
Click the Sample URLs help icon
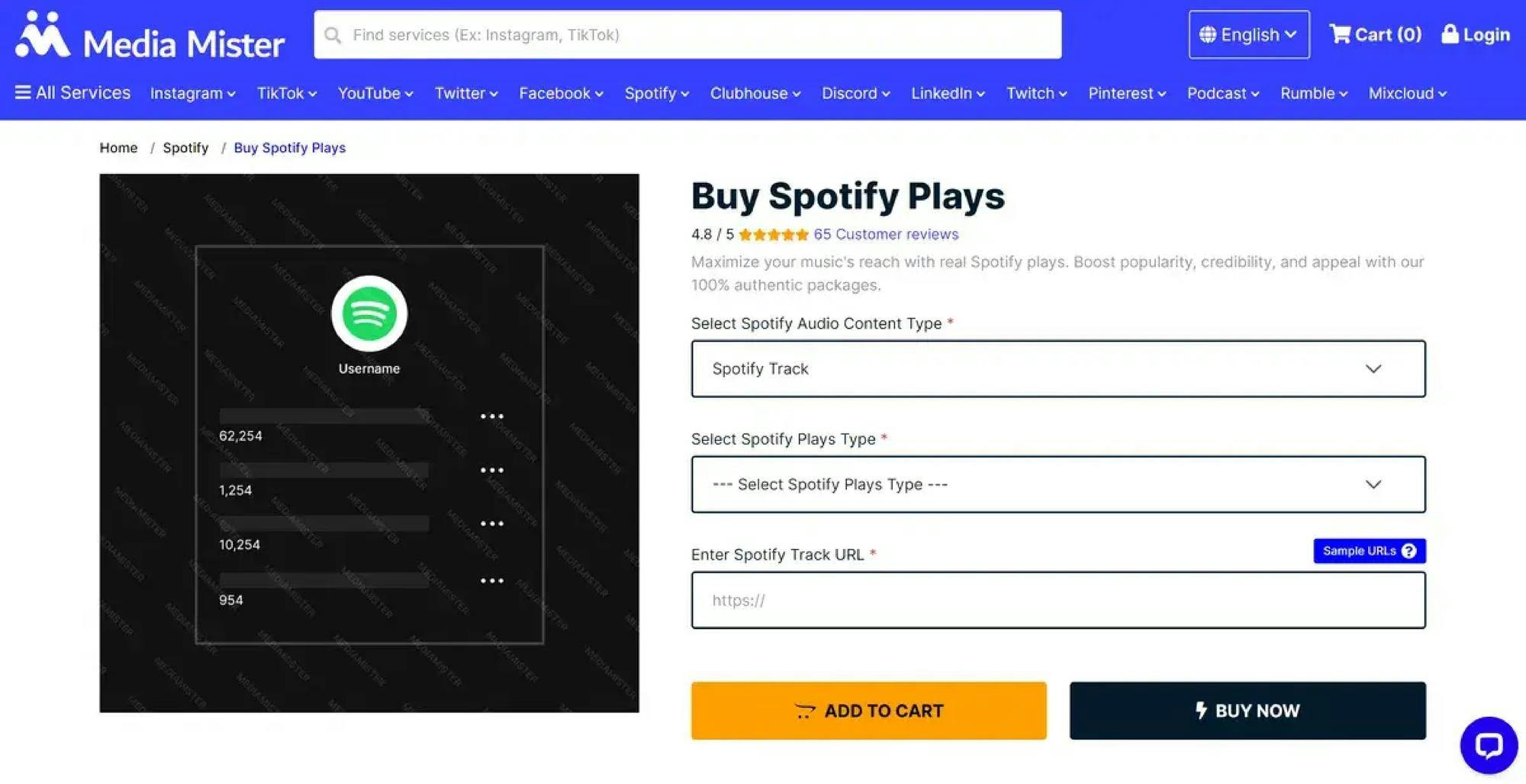1408,551
